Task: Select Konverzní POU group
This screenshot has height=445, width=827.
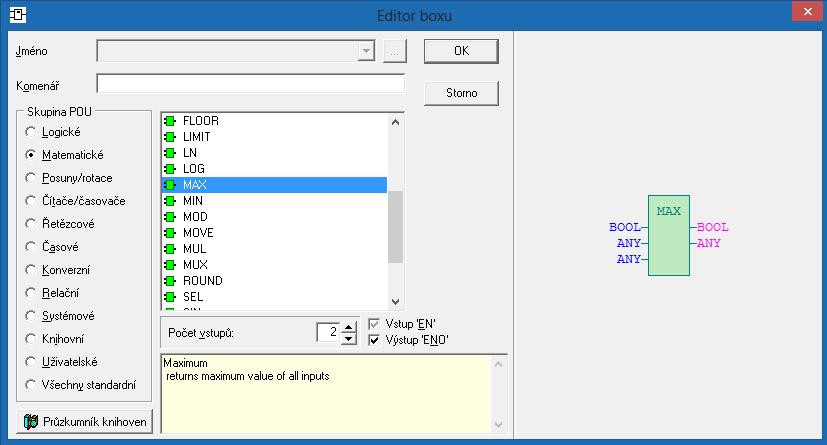Action: tap(31, 270)
